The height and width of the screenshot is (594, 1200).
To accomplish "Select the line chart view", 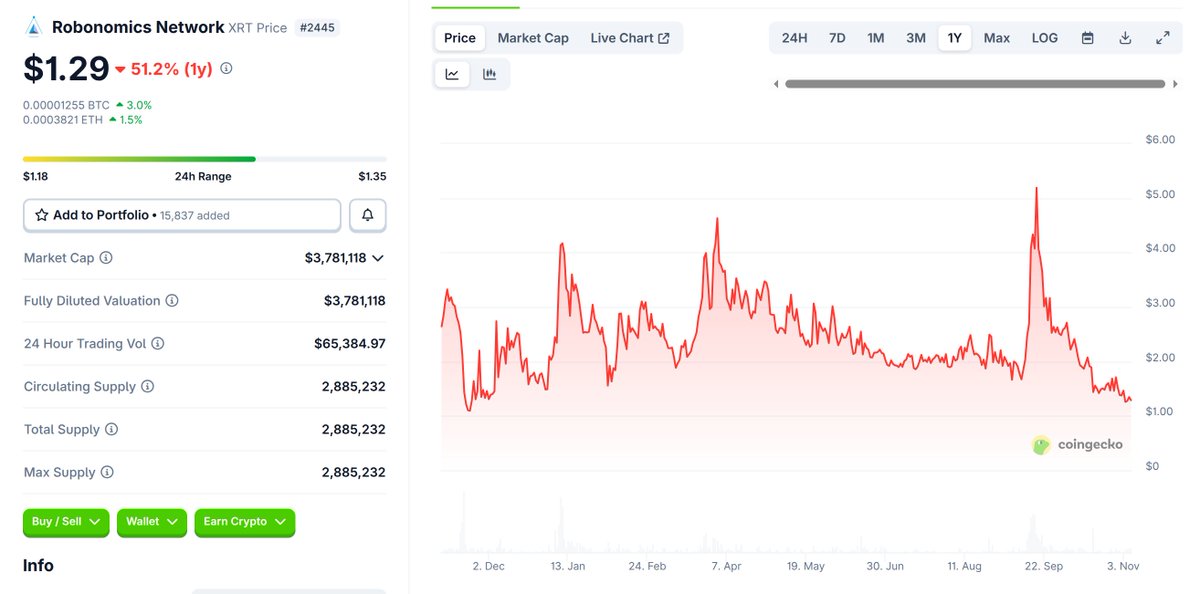I will pos(452,73).
